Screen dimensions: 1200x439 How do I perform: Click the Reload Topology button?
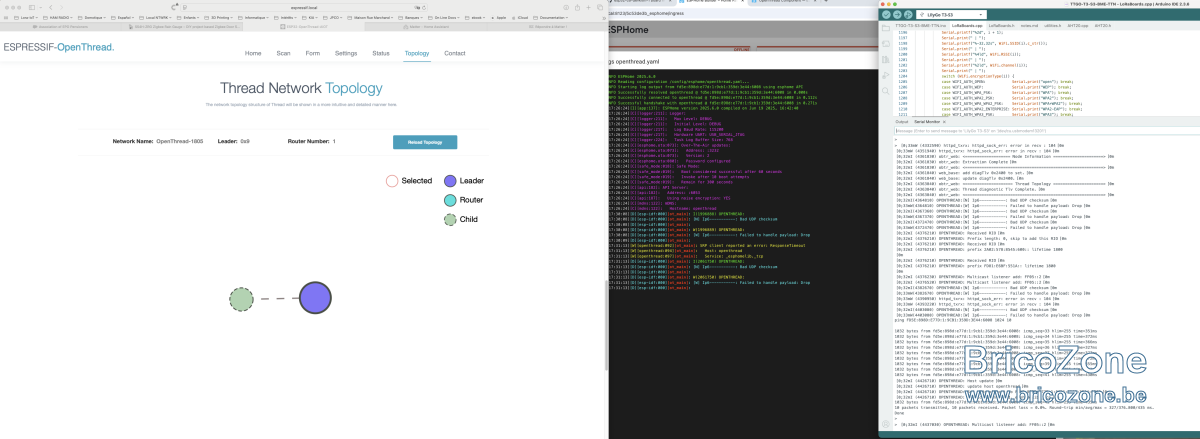(x=425, y=142)
